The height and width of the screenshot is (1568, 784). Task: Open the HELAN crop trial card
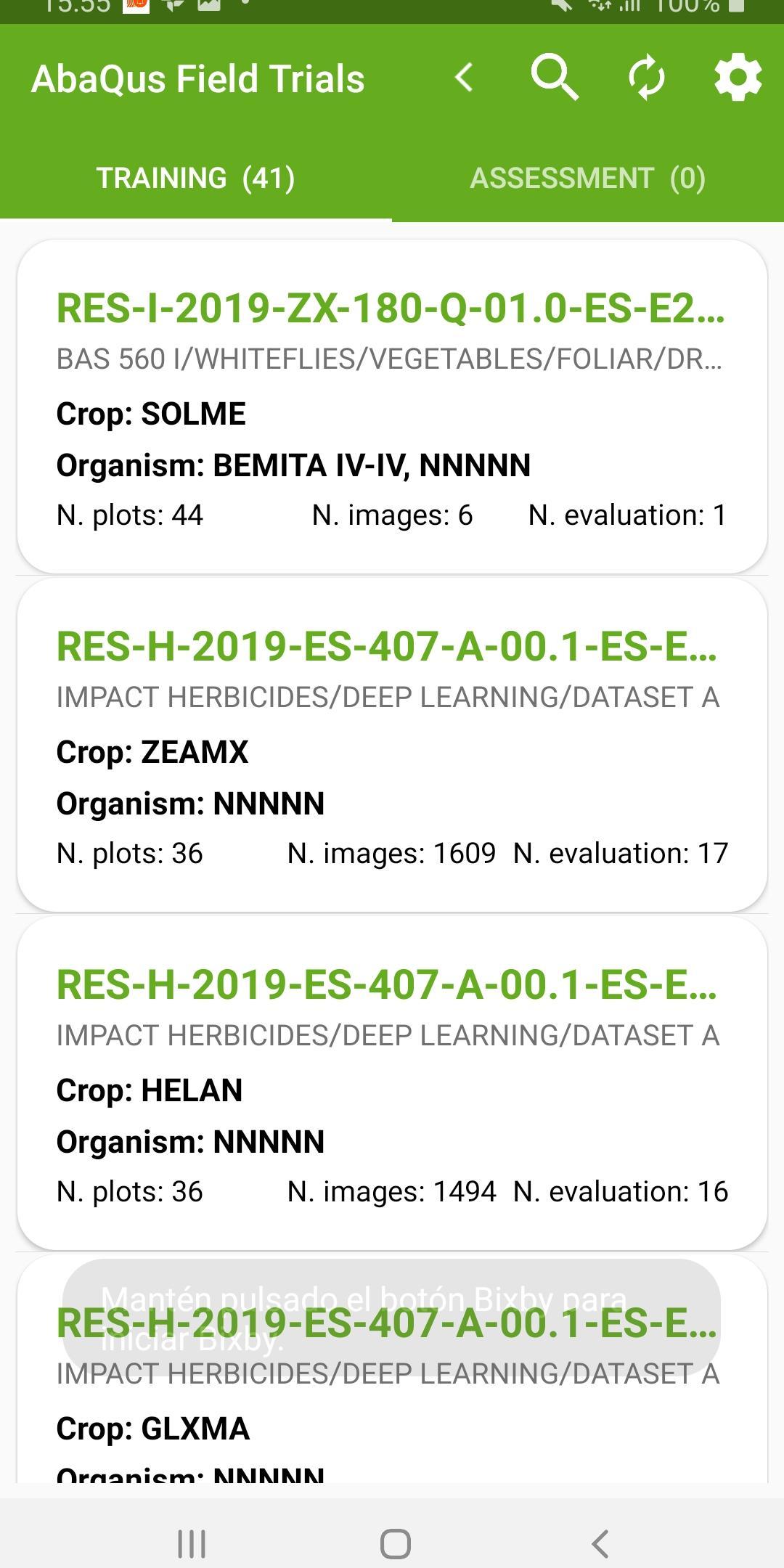(x=392, y=1083)
